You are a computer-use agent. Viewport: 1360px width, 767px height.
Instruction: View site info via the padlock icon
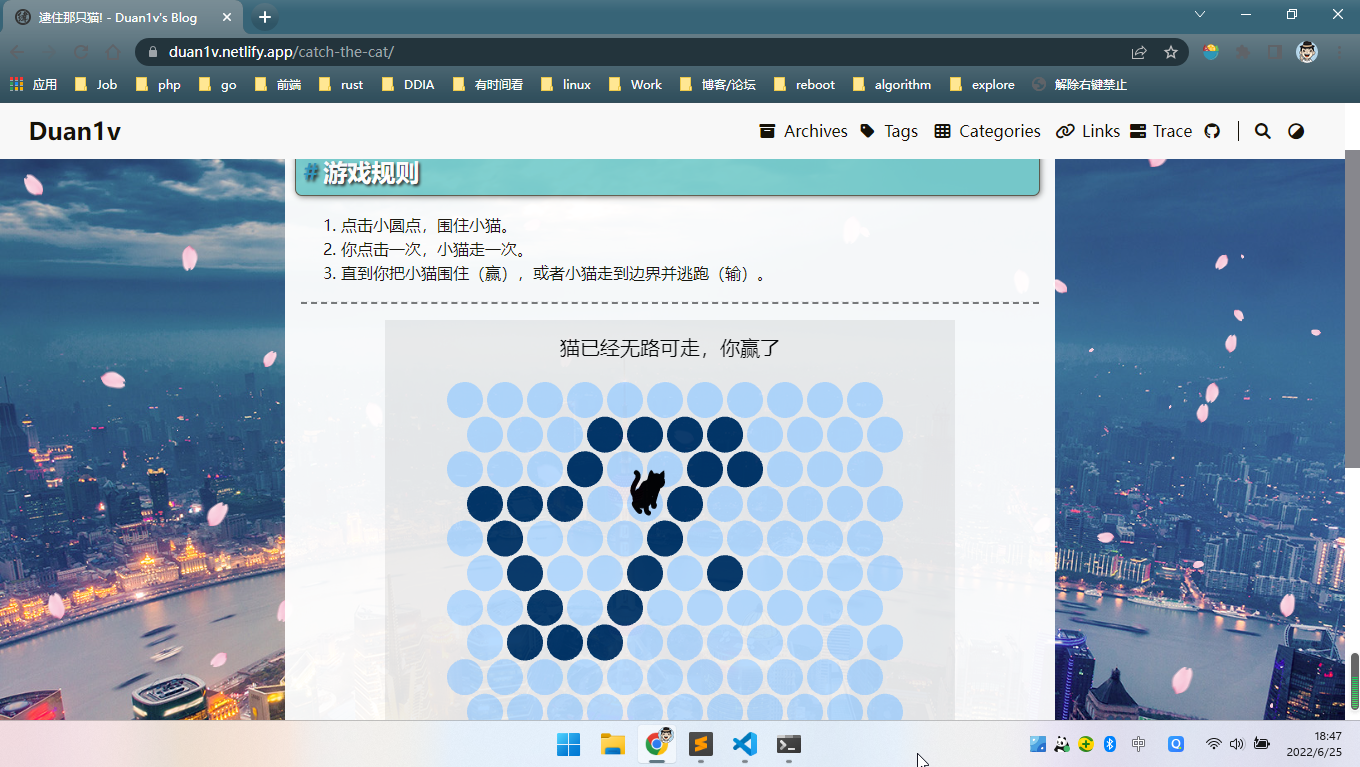pyautogui.click(x=153, y=52)
